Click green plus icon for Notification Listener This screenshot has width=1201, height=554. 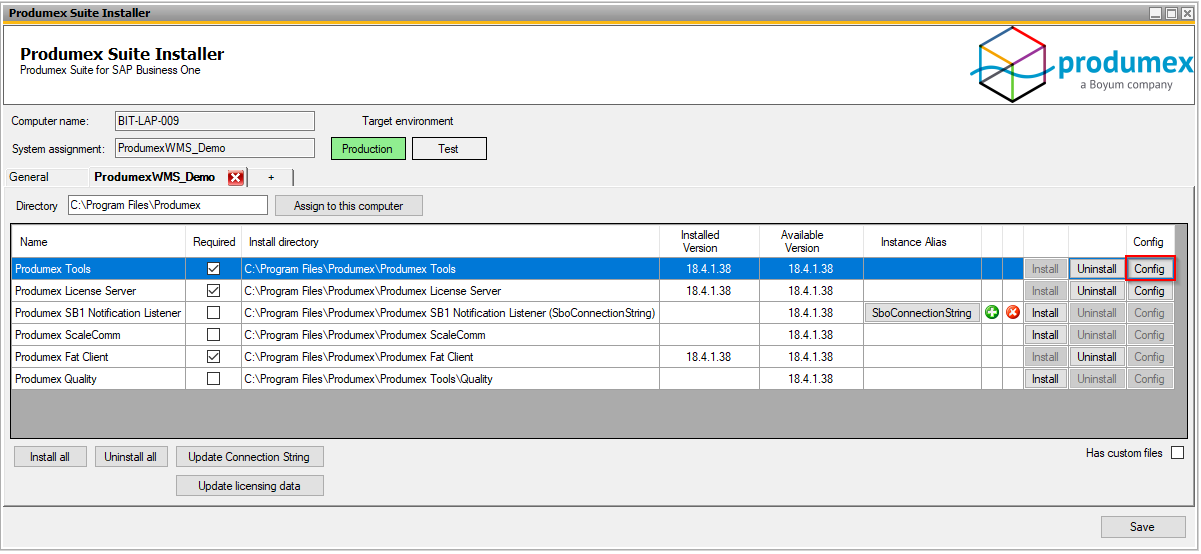tap(992, 313)
